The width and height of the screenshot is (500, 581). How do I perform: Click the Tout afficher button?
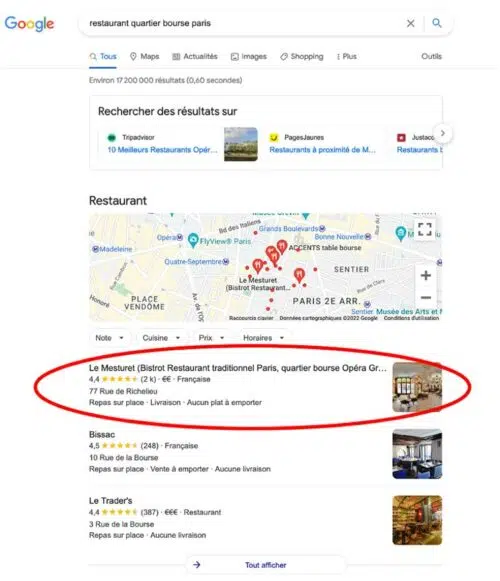tap(265, 565)
